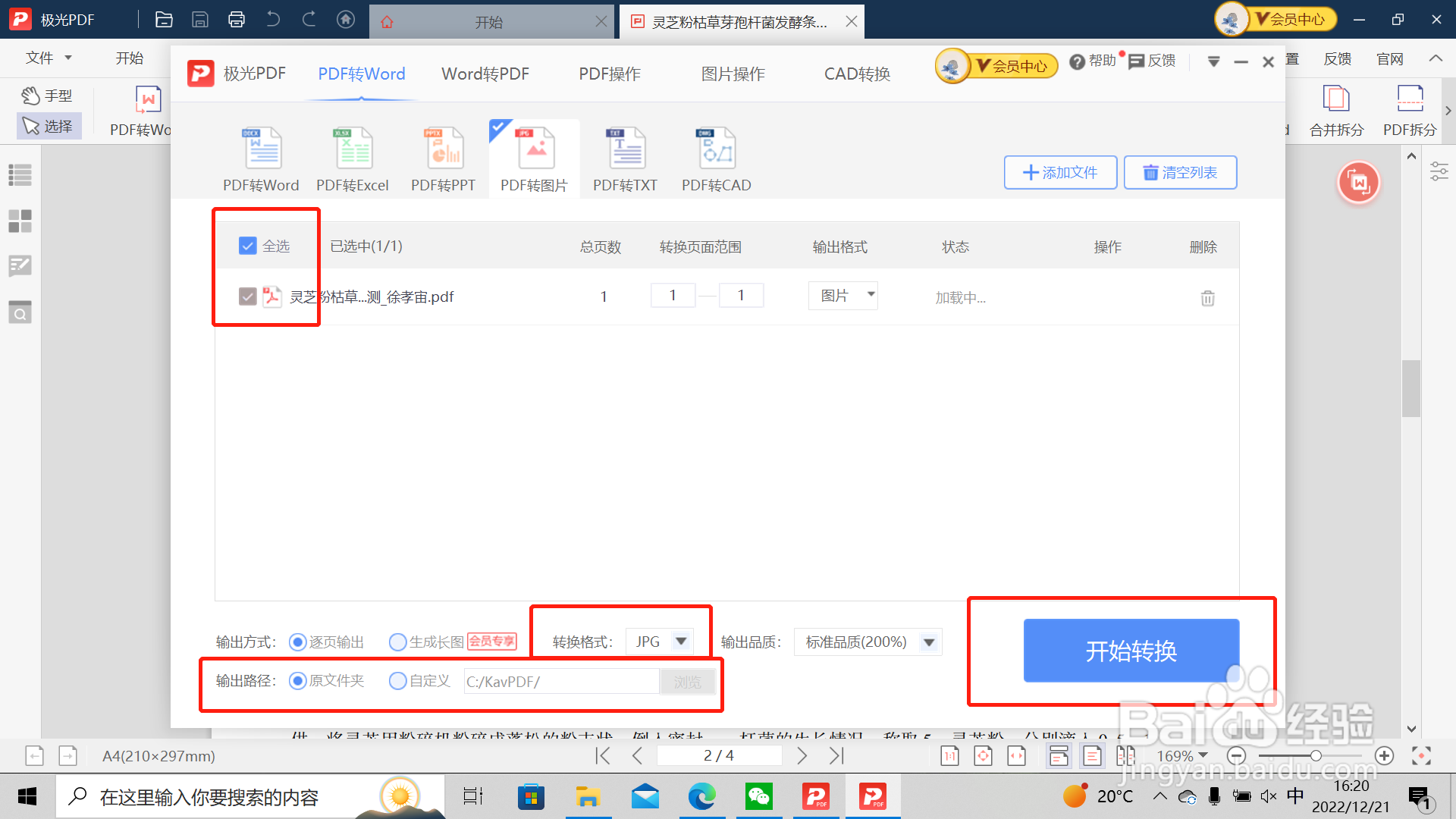Image resolution: width=1456 pixels, height=819 pixels.
Task: Go to the next page
Action: tap(802, 755)
